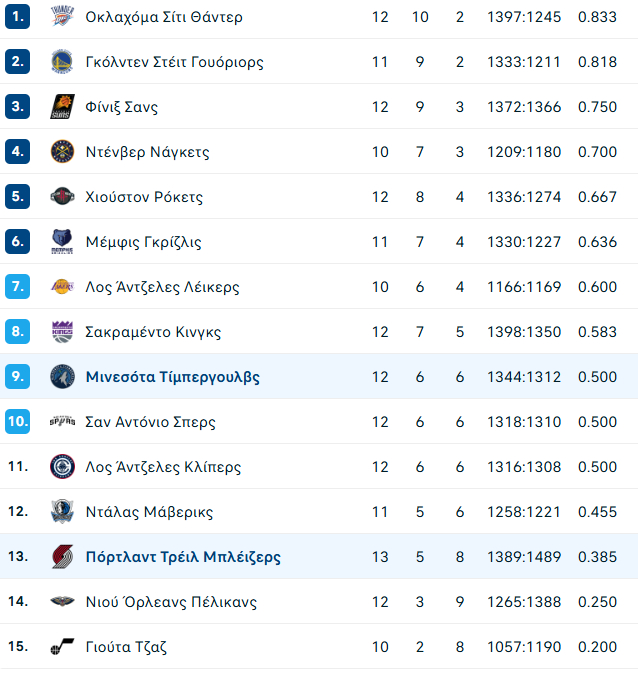The width and height of the screenshot is (638, 674).
Task: Select the Denver Nuggets logo icon
Action: click(x=62, y=152)
